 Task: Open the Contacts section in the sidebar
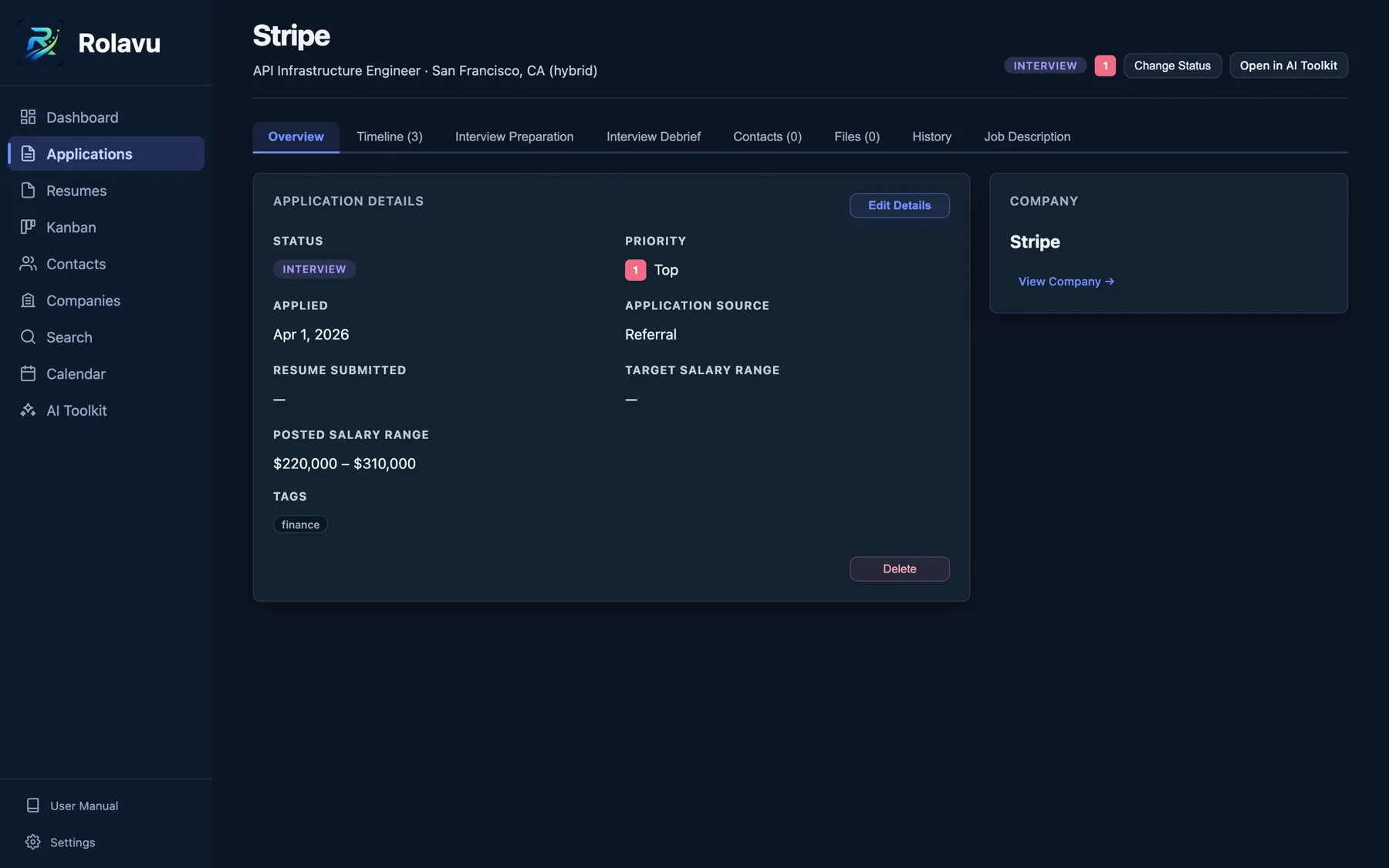(x=76, y=264)
